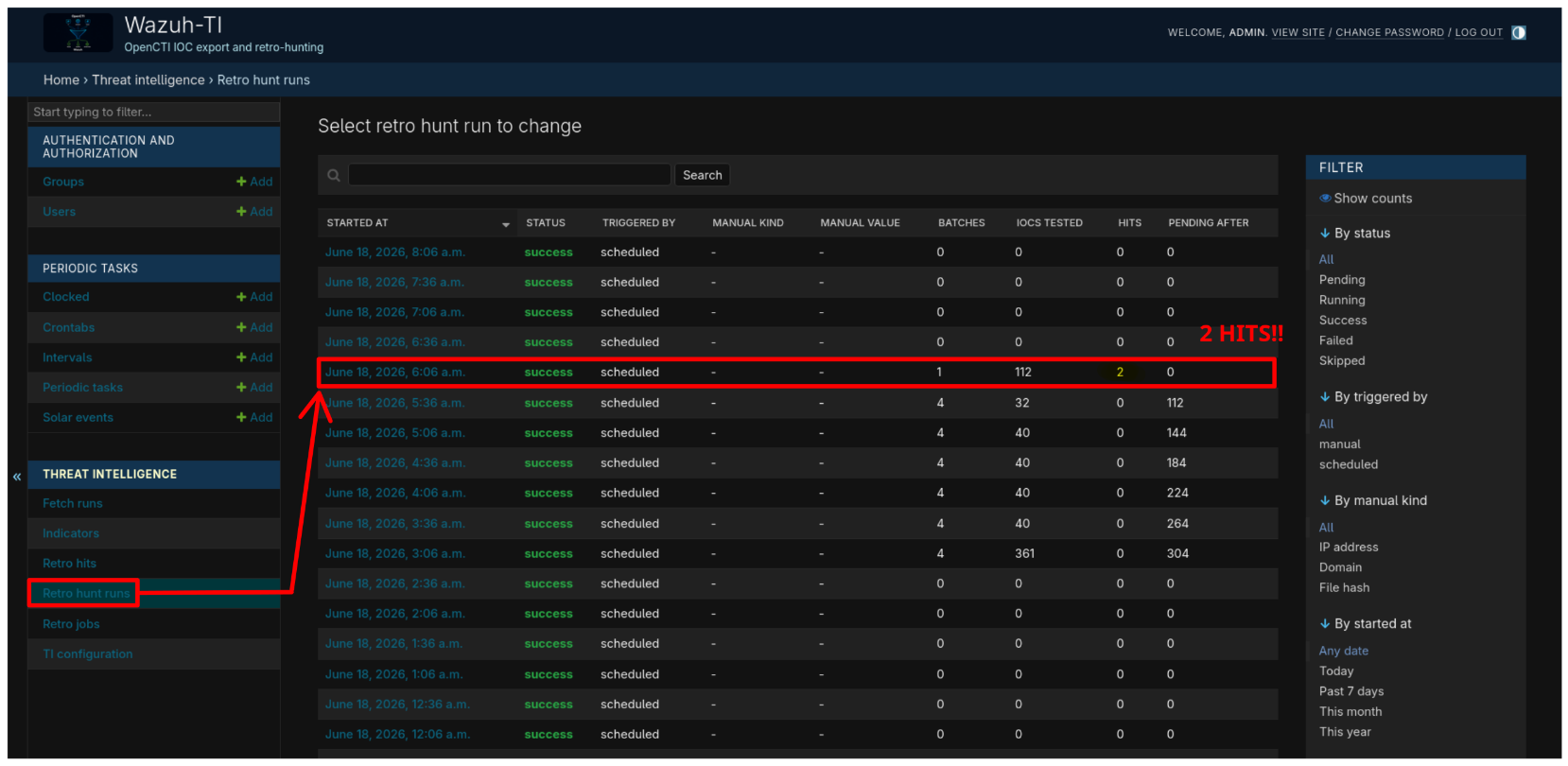
Task: Go to Threat intelligence in the breadcrumb
Action: [148, 80]
